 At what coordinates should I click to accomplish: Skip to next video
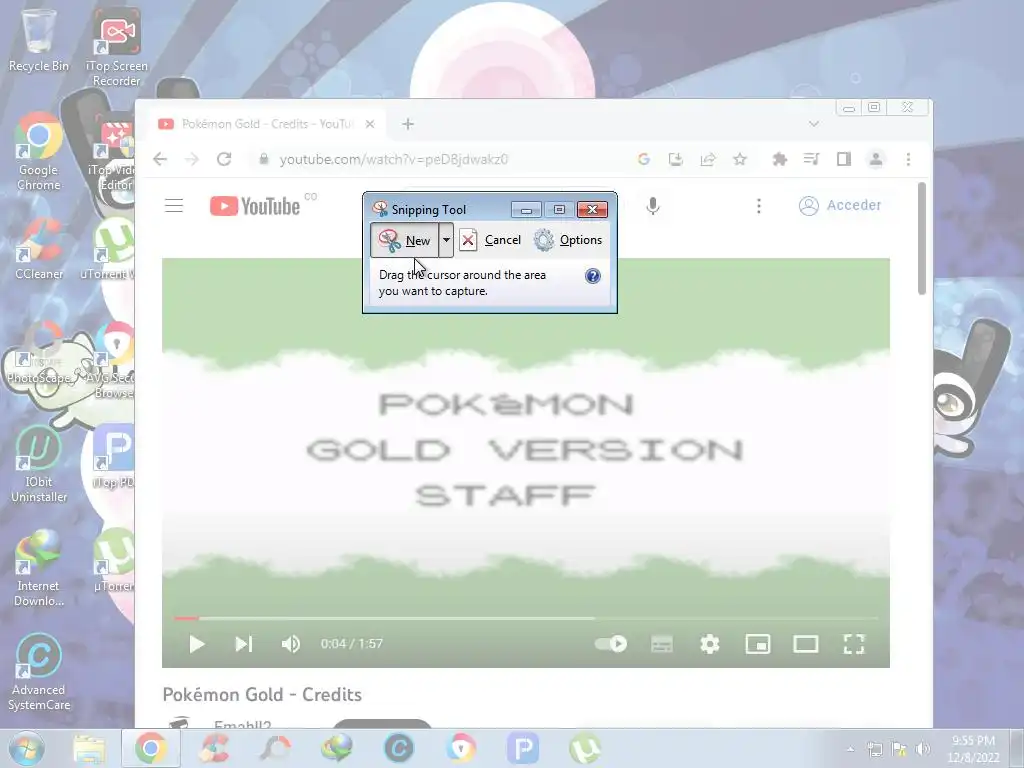pyautogui.click(x=244, y=644)
